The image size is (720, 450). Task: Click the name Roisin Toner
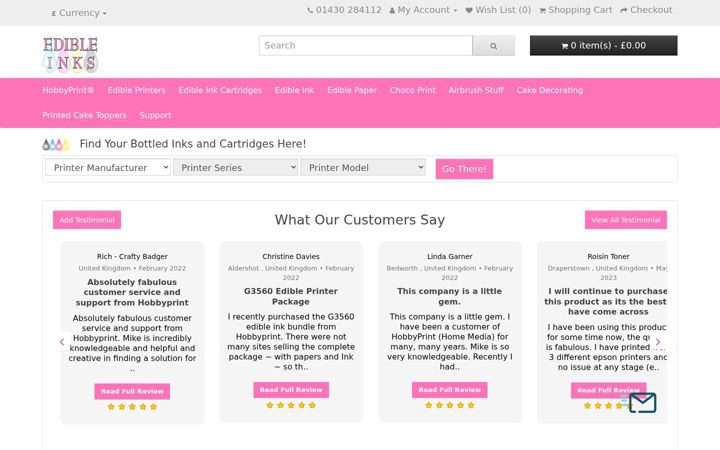coord(608,257)
